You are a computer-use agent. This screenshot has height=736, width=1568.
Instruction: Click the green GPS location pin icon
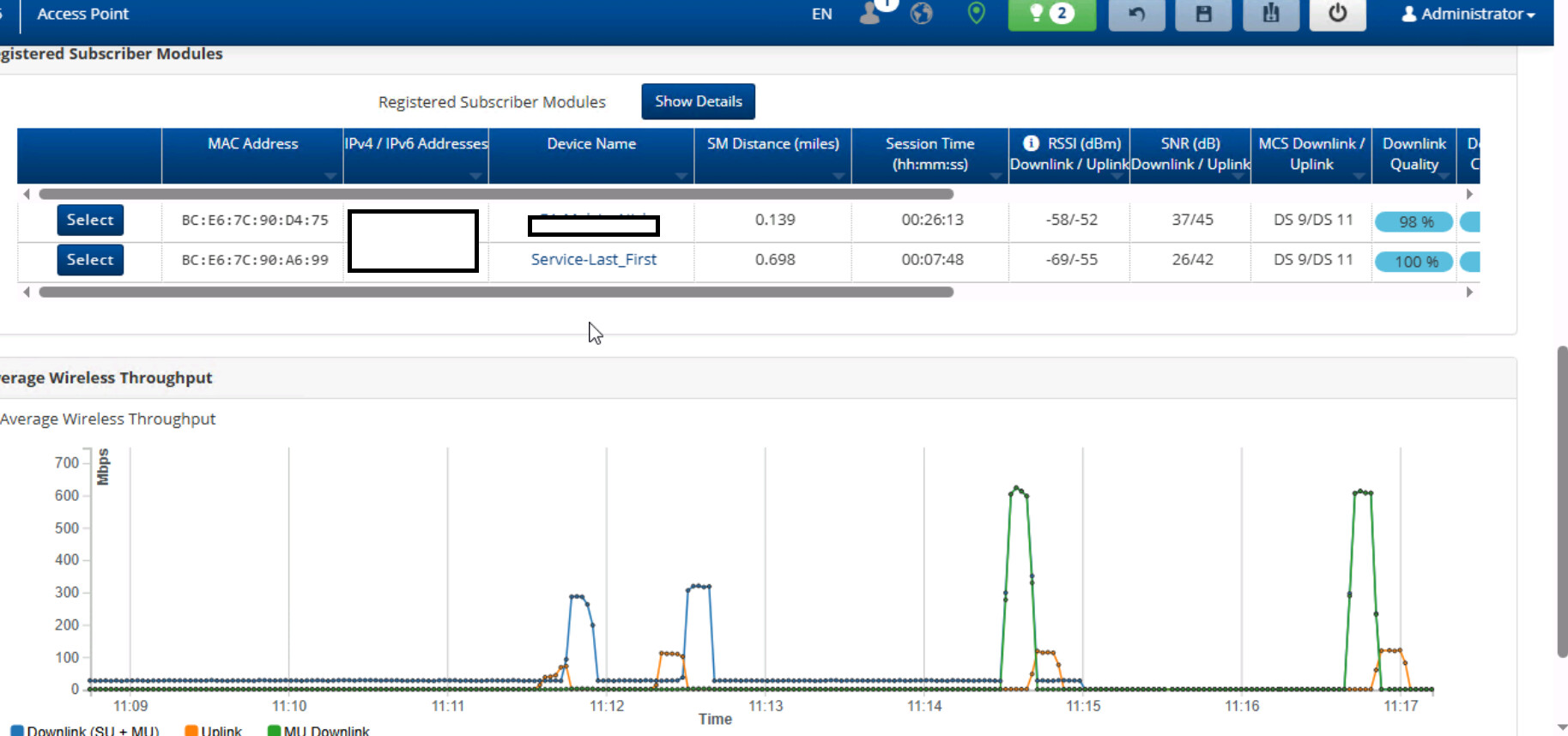(x=976, y=14)
